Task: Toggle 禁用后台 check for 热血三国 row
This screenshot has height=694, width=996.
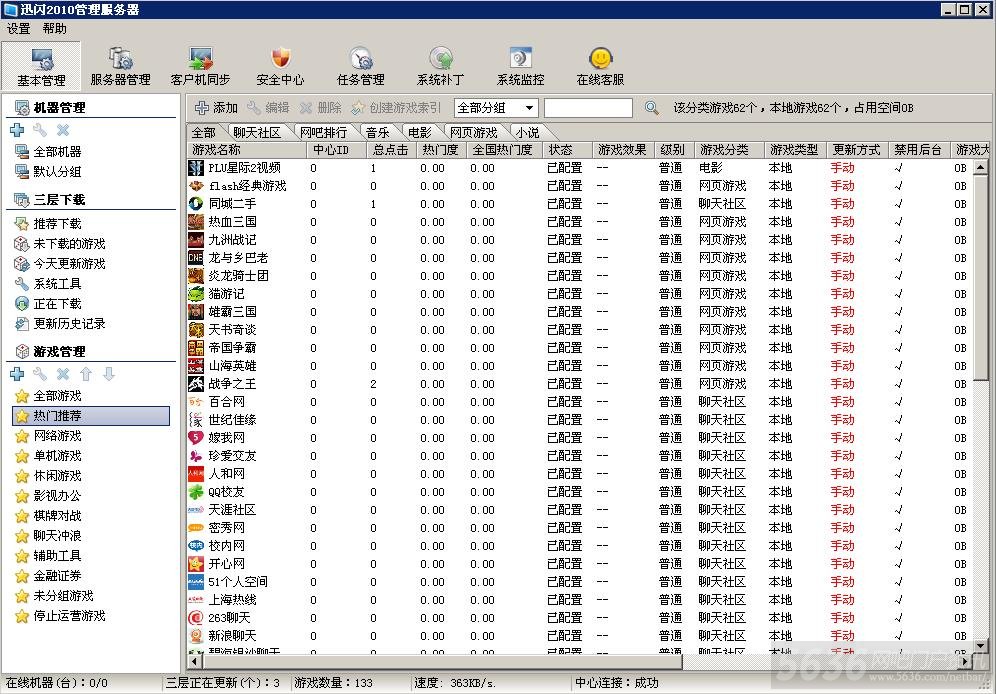Action: click(898, 222)
